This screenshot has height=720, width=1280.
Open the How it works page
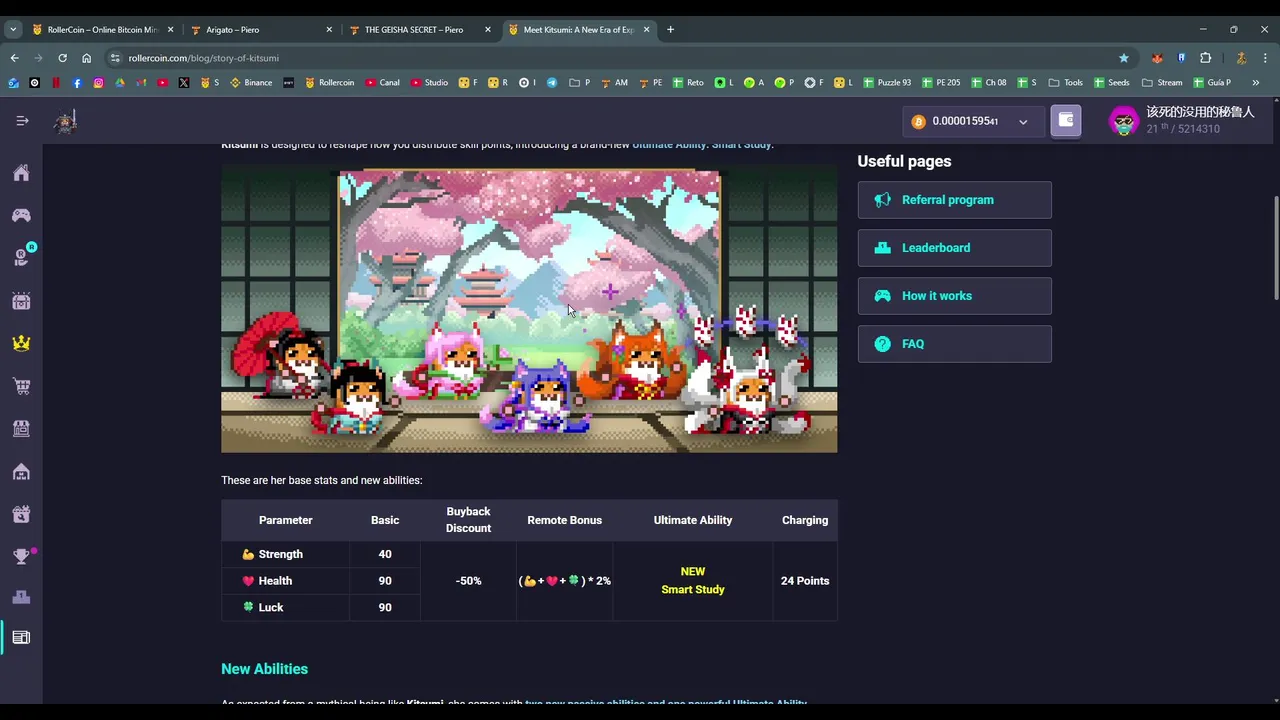pyautogui.click(x=954, y=296)
